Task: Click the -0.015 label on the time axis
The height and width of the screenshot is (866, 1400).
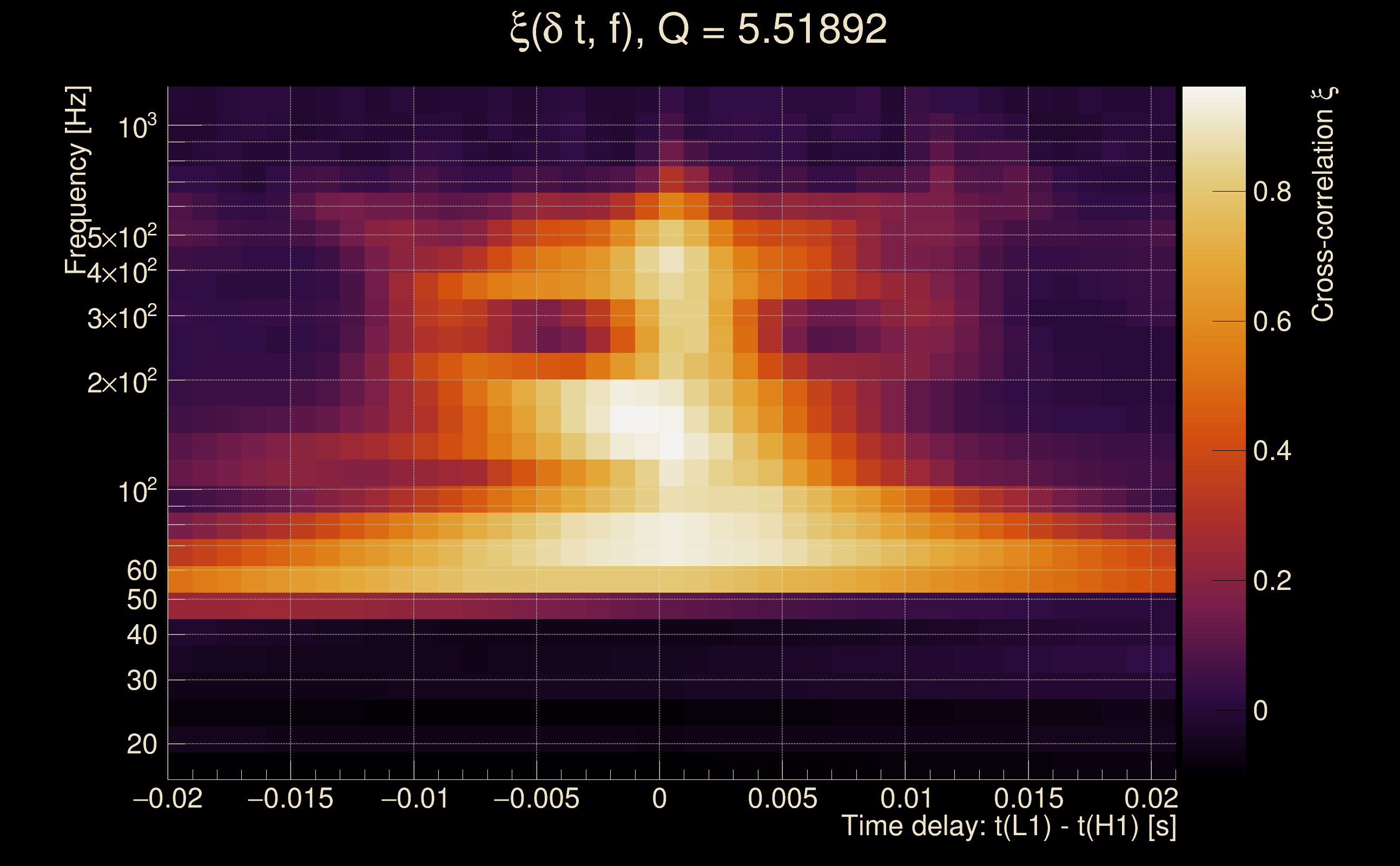Action: click(290, 799)
